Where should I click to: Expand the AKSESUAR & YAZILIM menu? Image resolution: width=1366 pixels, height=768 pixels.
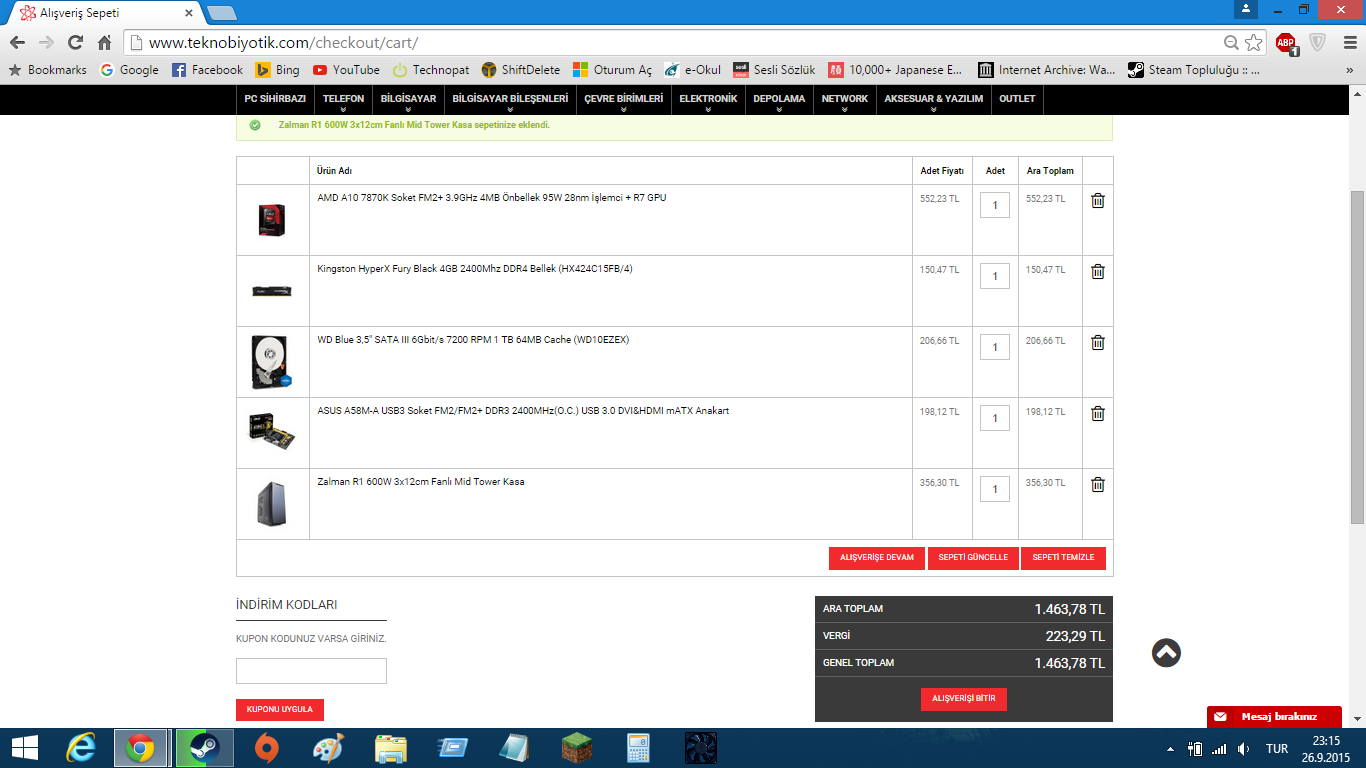(934, 99)
